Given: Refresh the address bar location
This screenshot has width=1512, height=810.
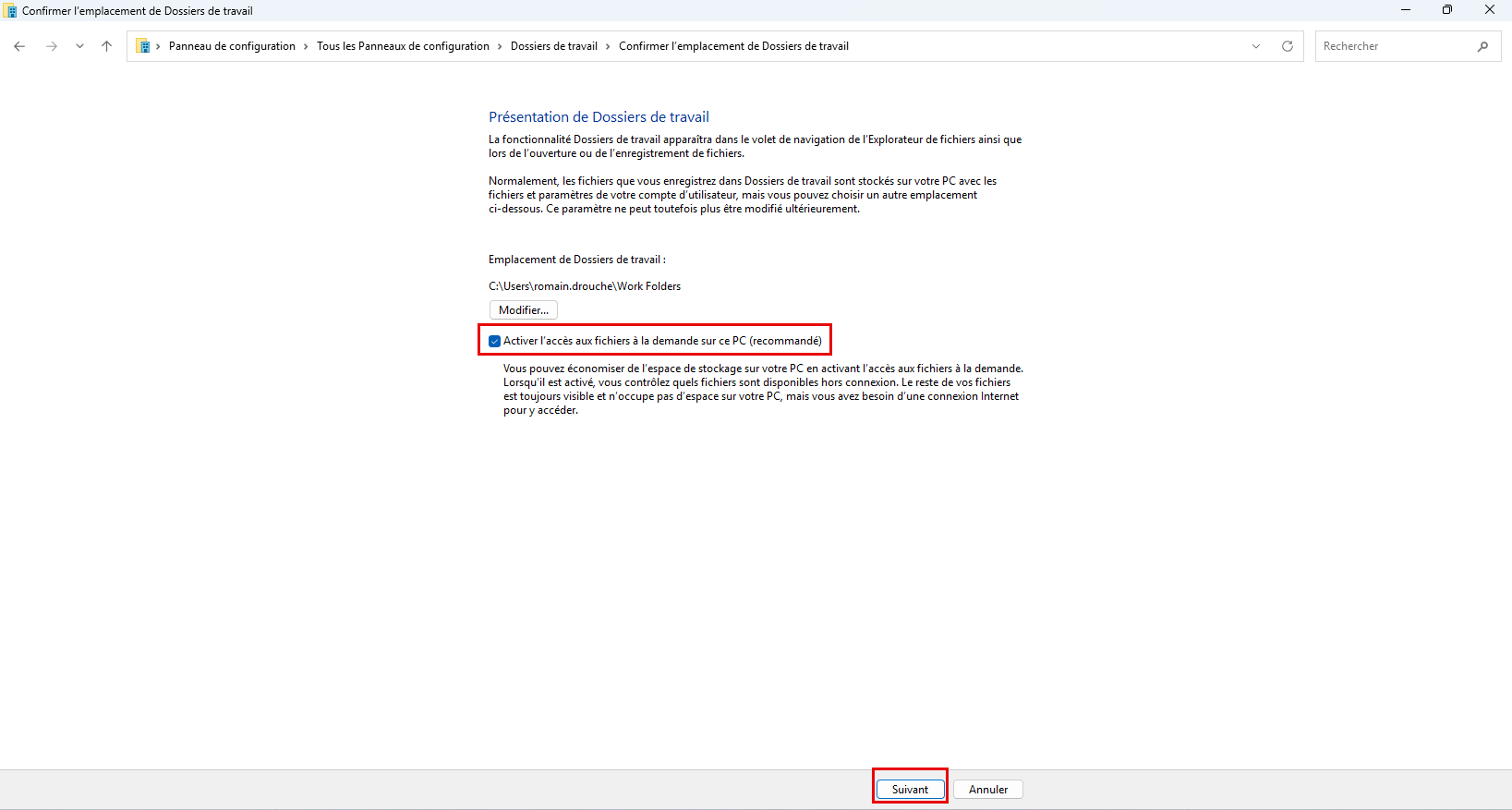Looking at the screenshot, I should 1288,46.
